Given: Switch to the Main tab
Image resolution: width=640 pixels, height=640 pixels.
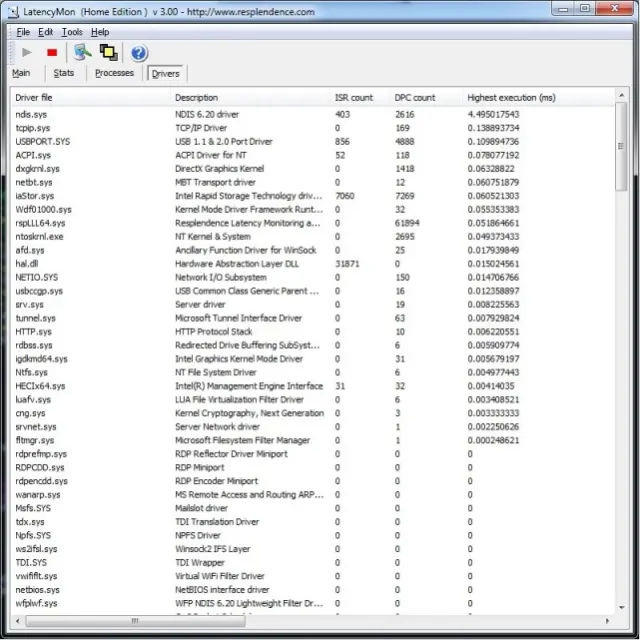Looking at the screenshot, I should [21, 73].
